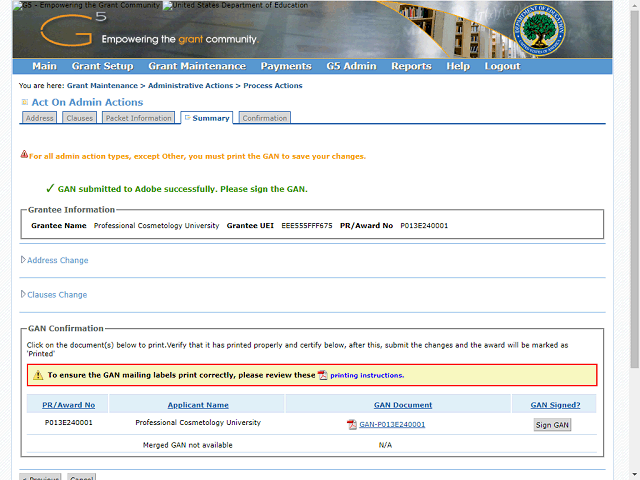The height and width of the screenshot is (480, 640).
Task: Expand the Clauses Change section
Action: (x=54, y=294)
